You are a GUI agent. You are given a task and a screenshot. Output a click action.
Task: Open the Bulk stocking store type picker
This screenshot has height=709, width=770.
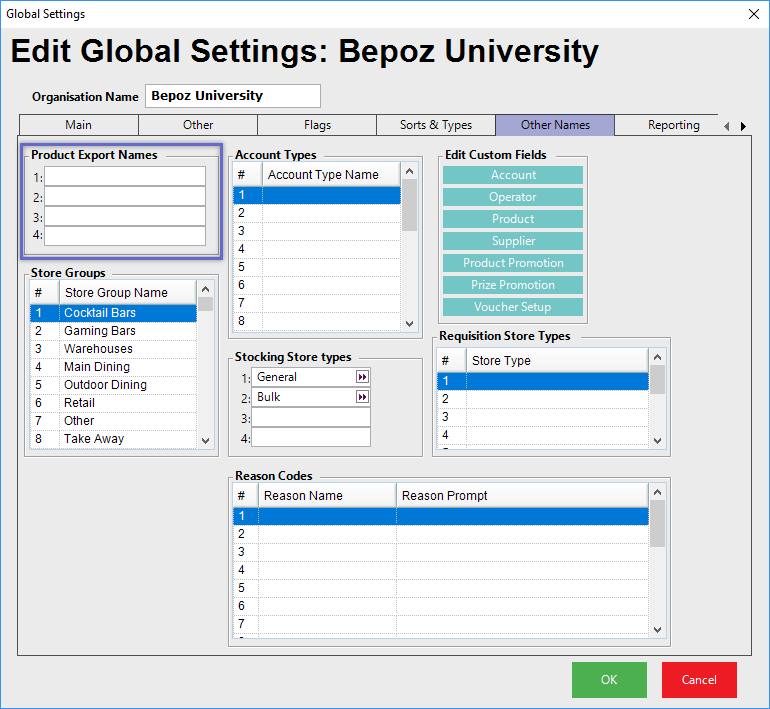362,397
